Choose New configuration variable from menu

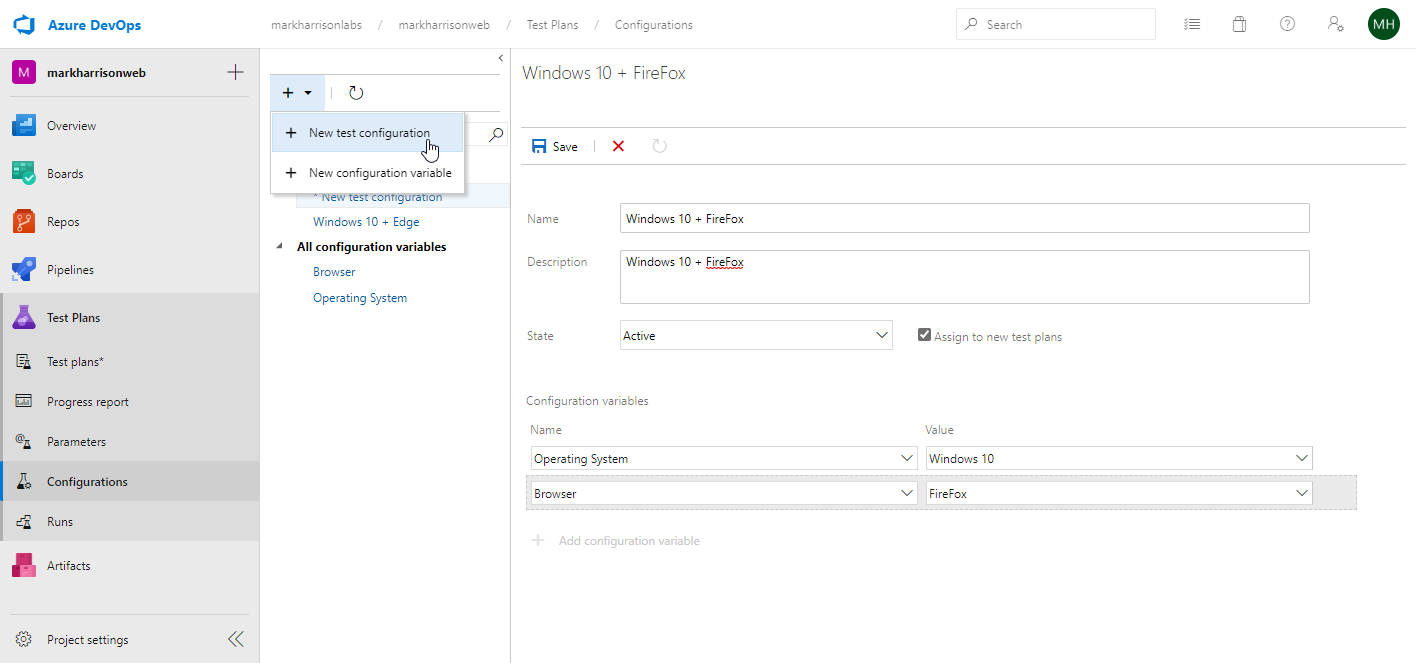[379, 173]
